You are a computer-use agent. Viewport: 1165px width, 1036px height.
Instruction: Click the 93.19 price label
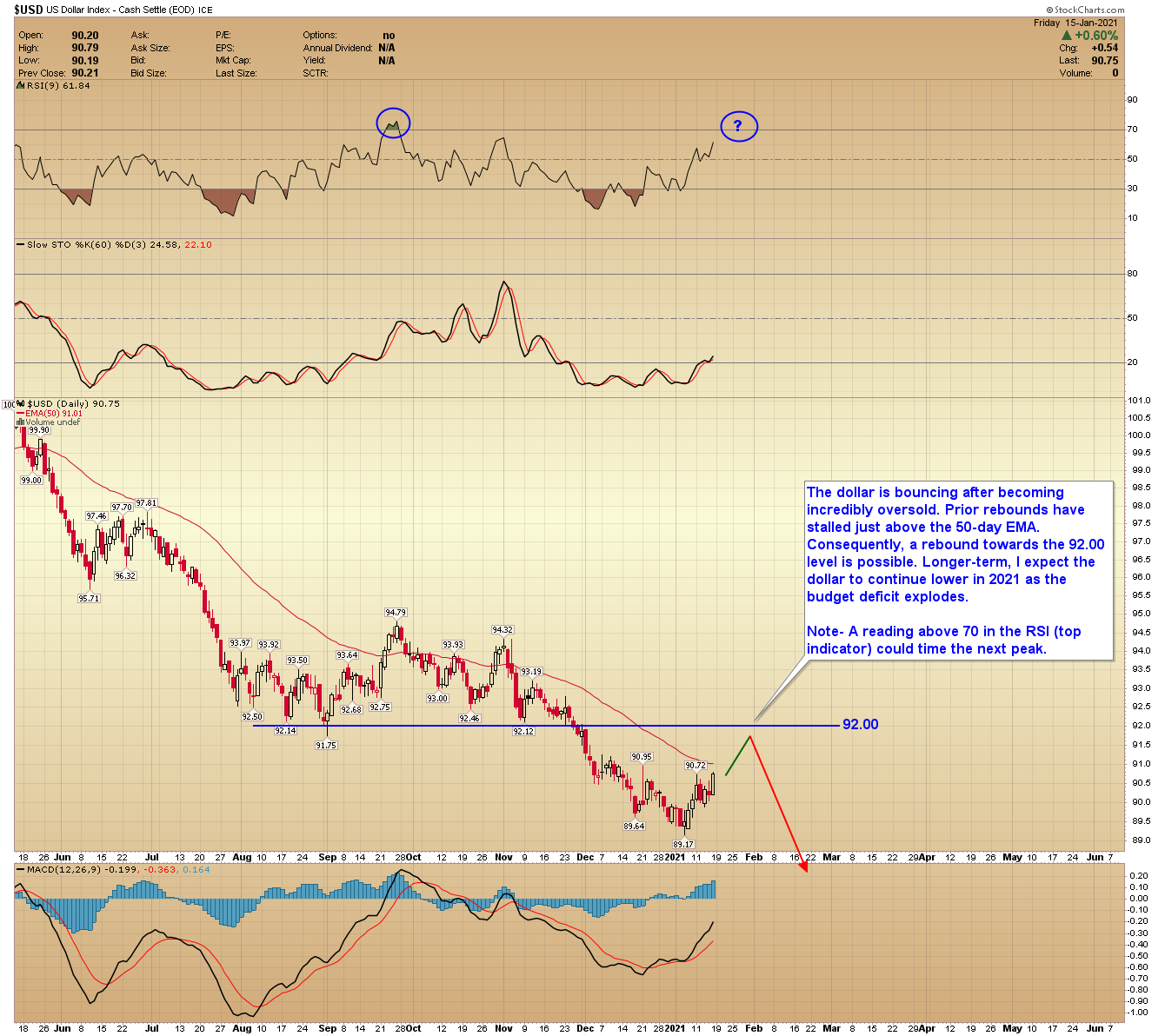point(531,672)
